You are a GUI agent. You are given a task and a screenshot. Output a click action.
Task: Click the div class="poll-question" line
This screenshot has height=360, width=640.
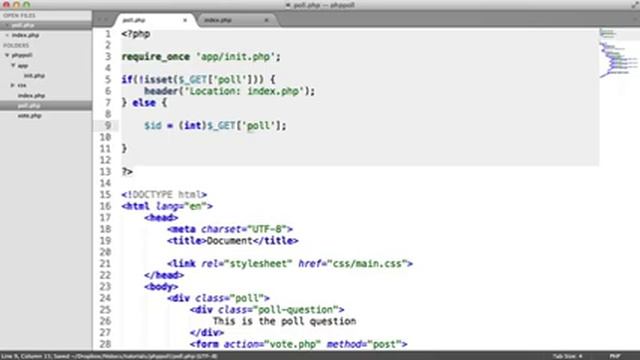[267, 310]
